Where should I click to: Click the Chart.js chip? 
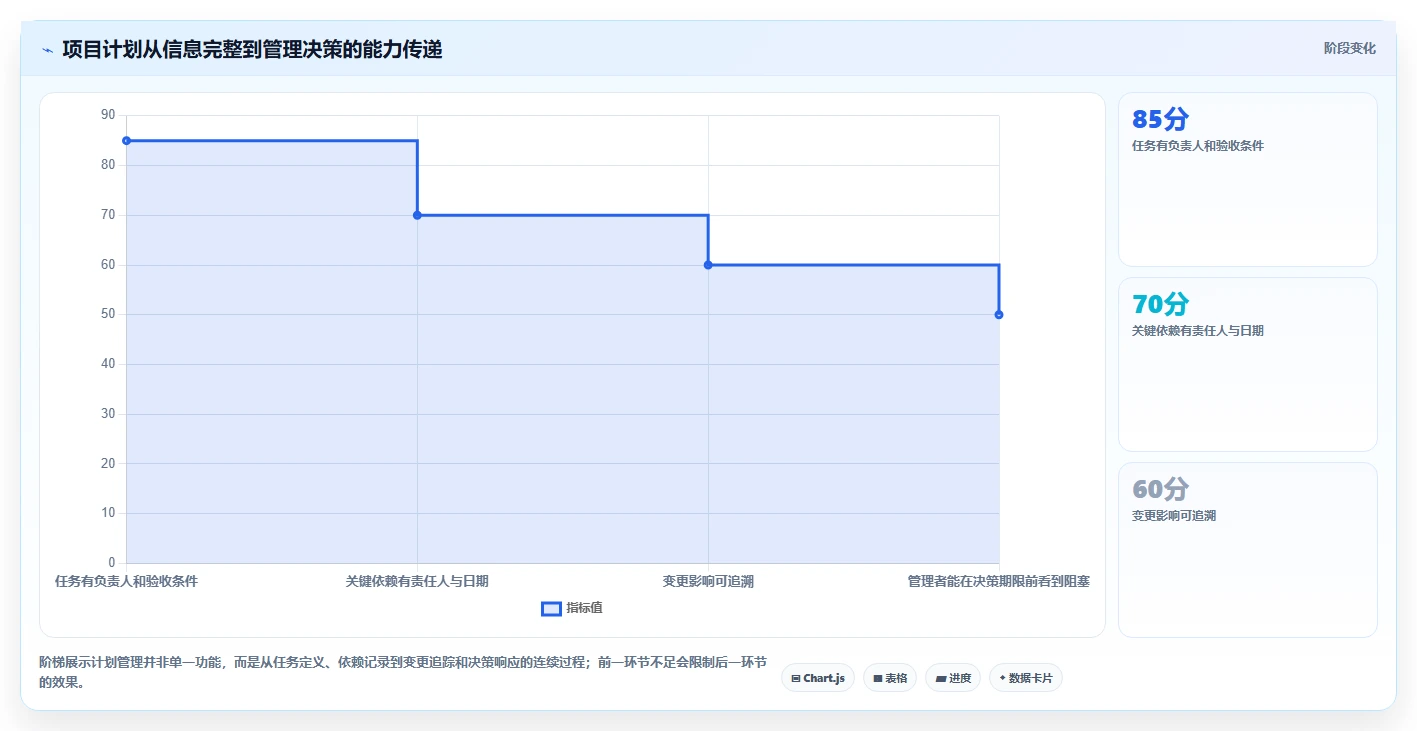(x=818, y=678)
